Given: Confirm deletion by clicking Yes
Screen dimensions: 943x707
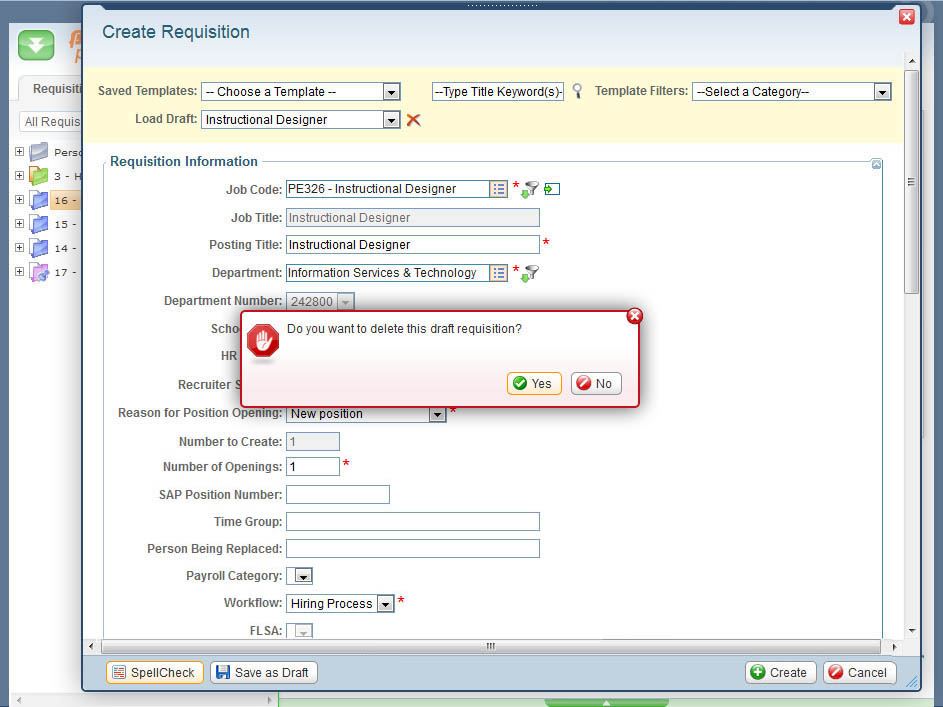Looking at the screenshot, I should tap(533, 384).
